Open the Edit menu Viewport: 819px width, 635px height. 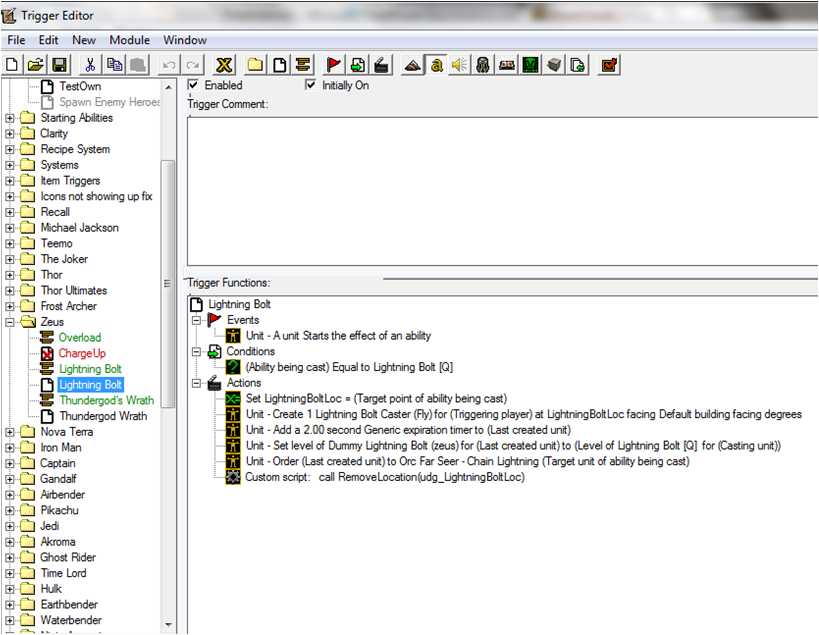click(48, 40)
